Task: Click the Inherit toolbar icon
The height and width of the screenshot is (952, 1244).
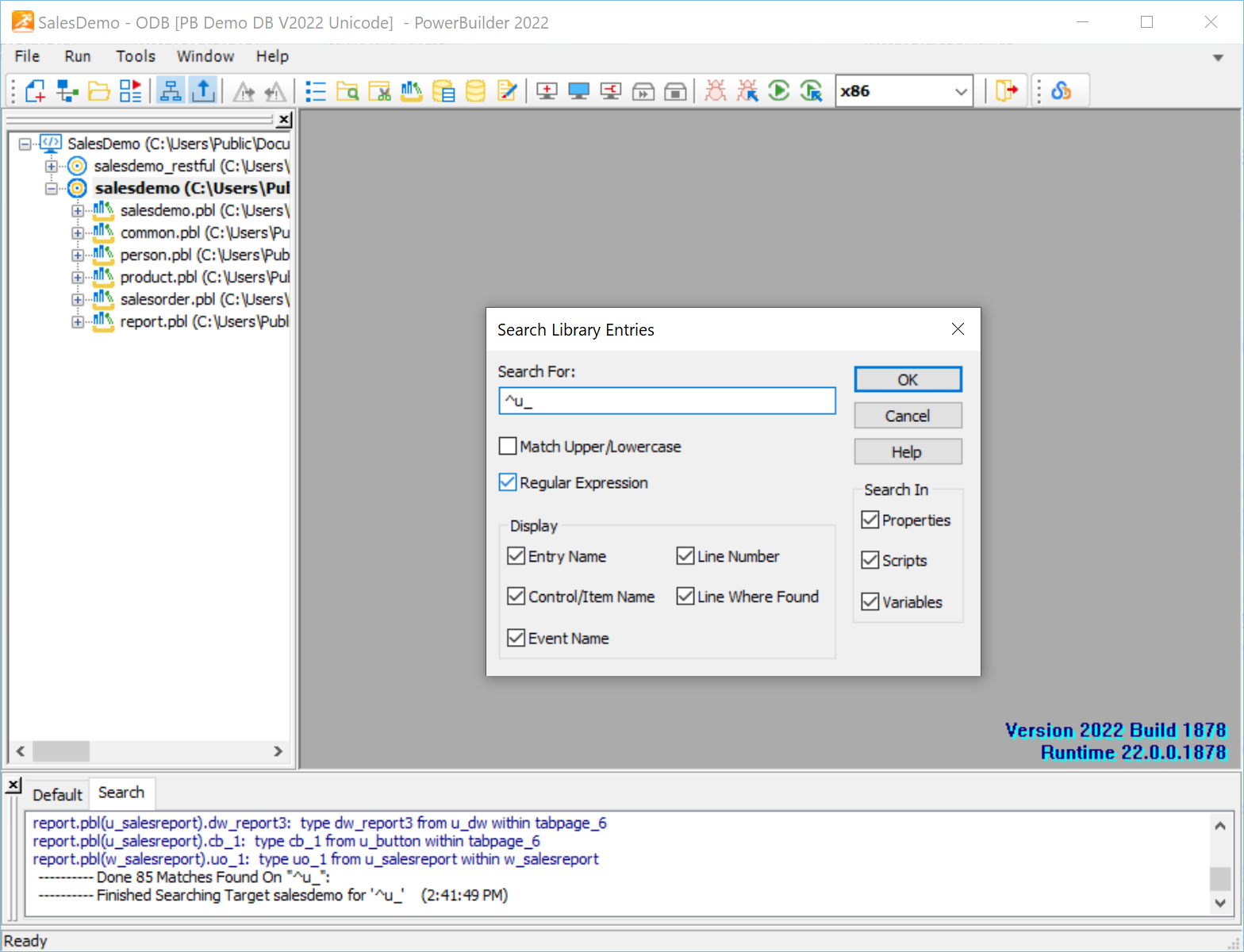Action: 67,91
